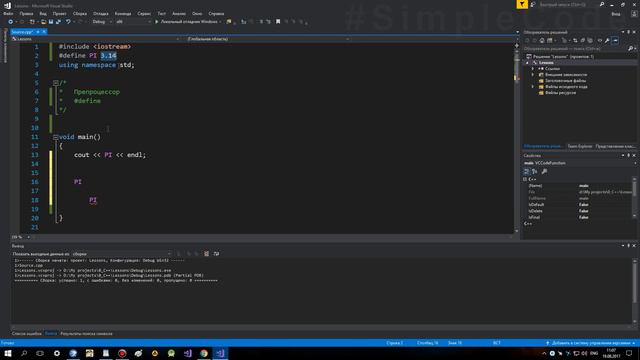640x360 pixels.
Task: Click the underlined PI on line 18
Action: (x=93, y=200)
